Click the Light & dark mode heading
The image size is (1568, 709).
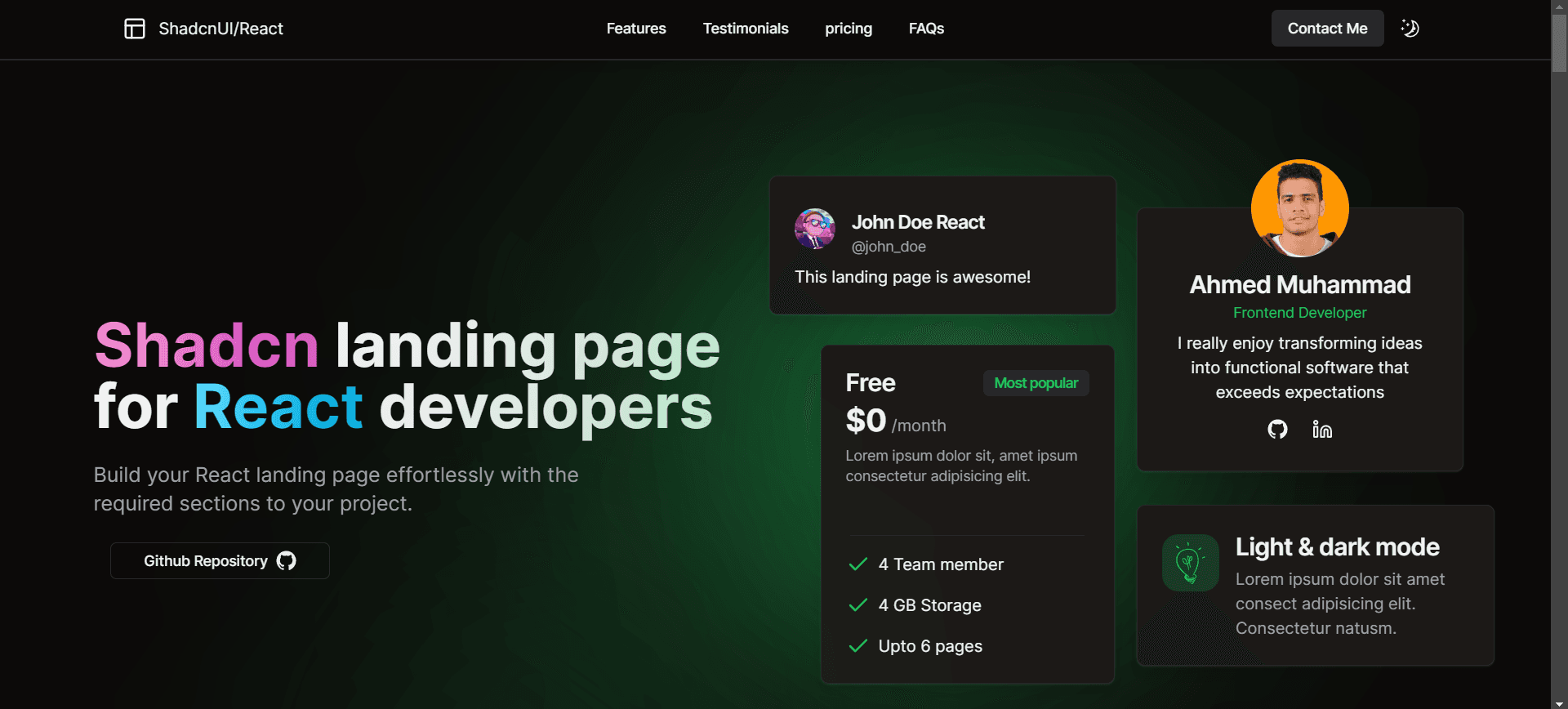pos(1337,546)
